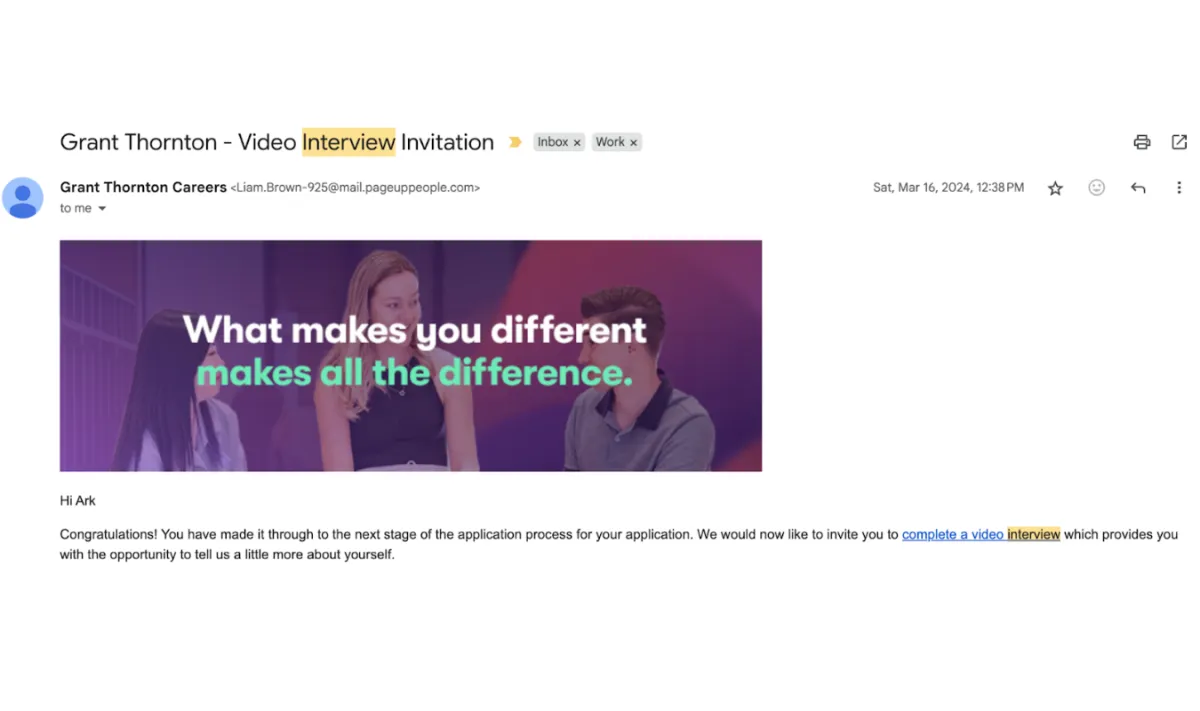Click the sender name Grant Thornton Careers
The height and width of the screenshot is (711, 1200).
[x=143, y=187]
